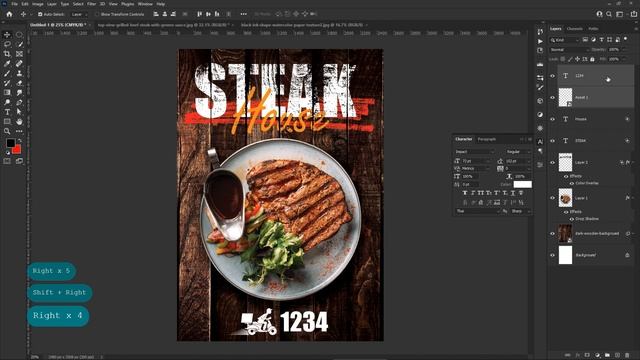Viewport: 640px width, 360px height.
Task: Toggle Color Overlay effect visibility
Action: (572, 184)
